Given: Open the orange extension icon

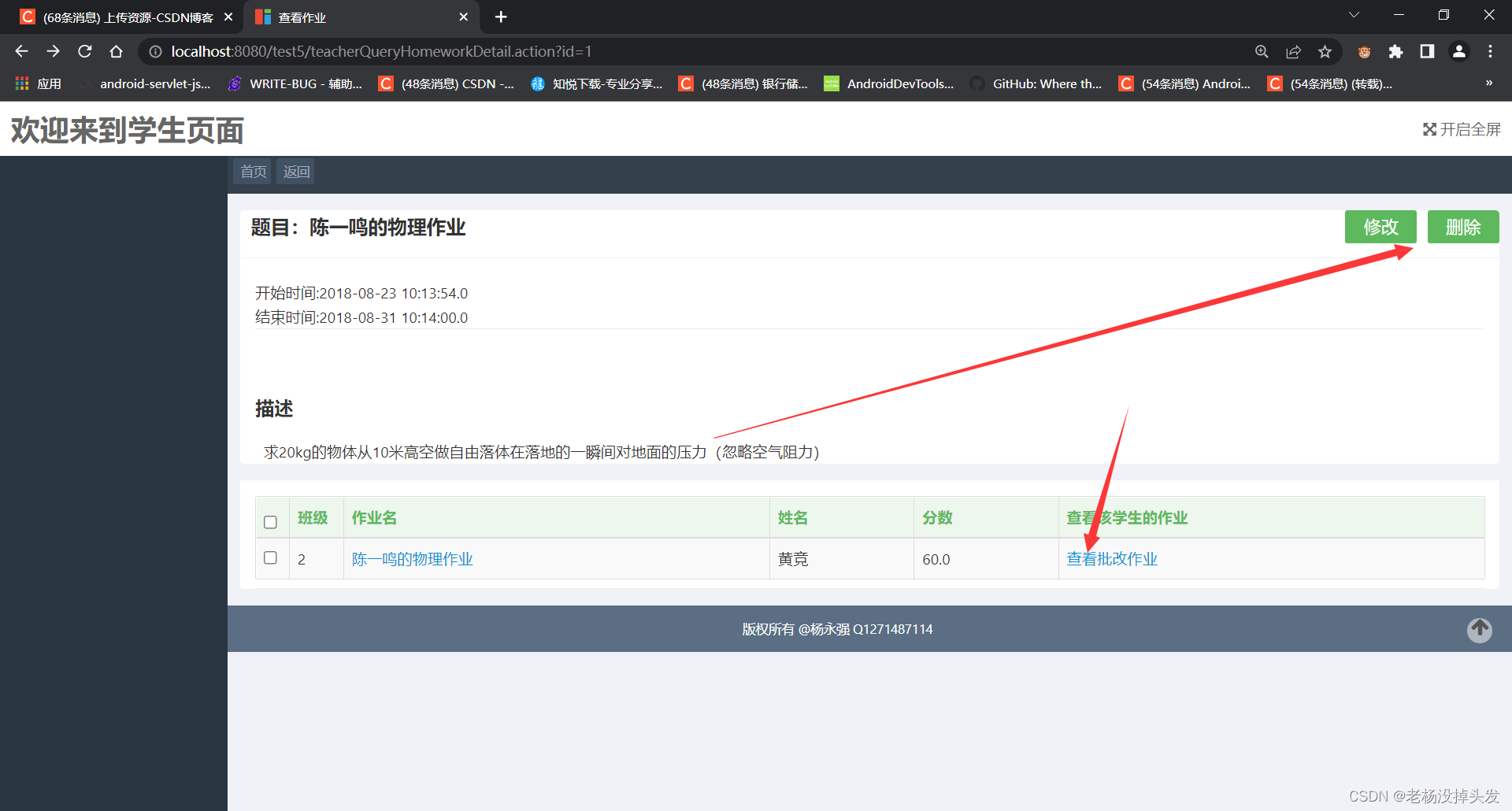Looking at the screenshot, I should point(1364,51).
